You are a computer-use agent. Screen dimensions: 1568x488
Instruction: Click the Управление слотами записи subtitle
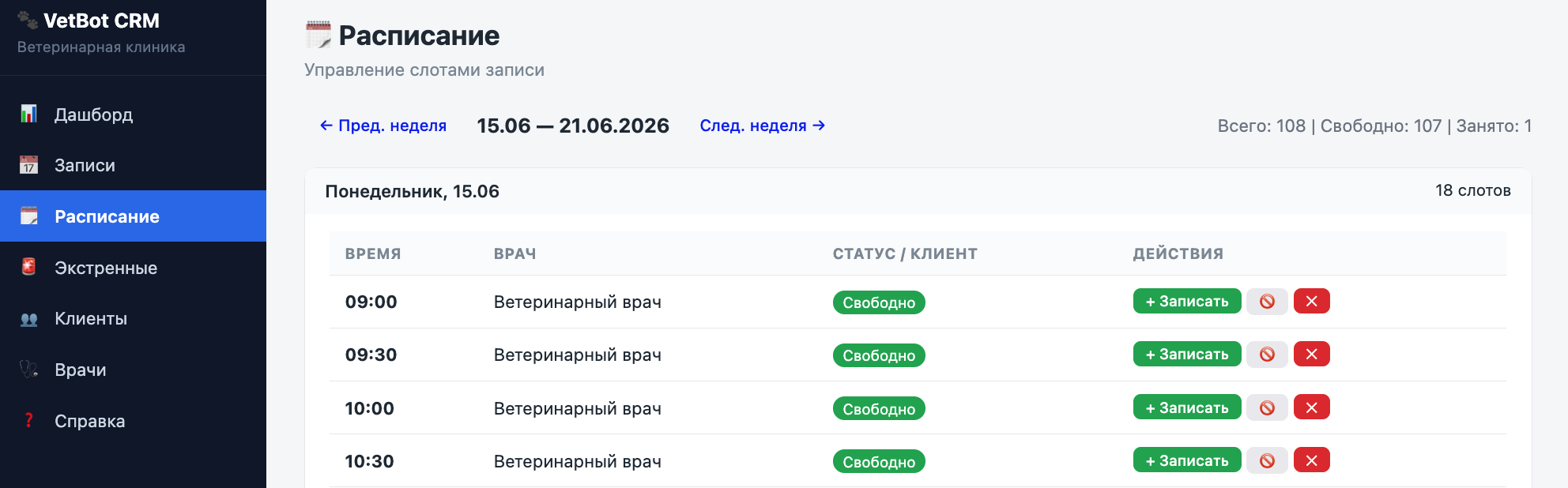[424, 69]
